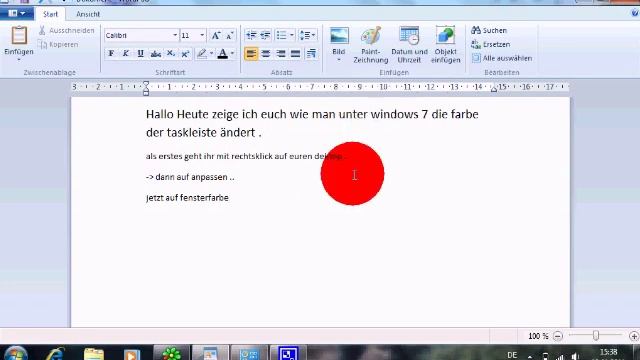
Task: Insert a picture with Bild icon
Action: click(339, 36)
